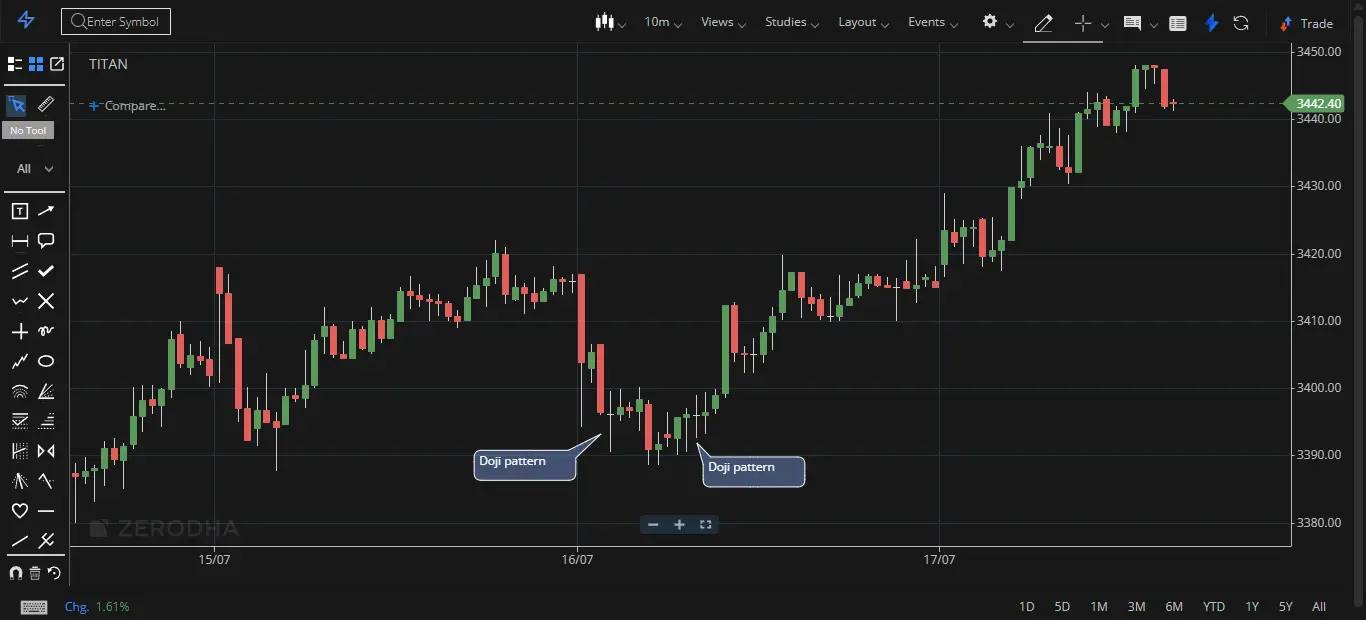
Task: Select the 1M range
Action: [x=1099, y=607]
